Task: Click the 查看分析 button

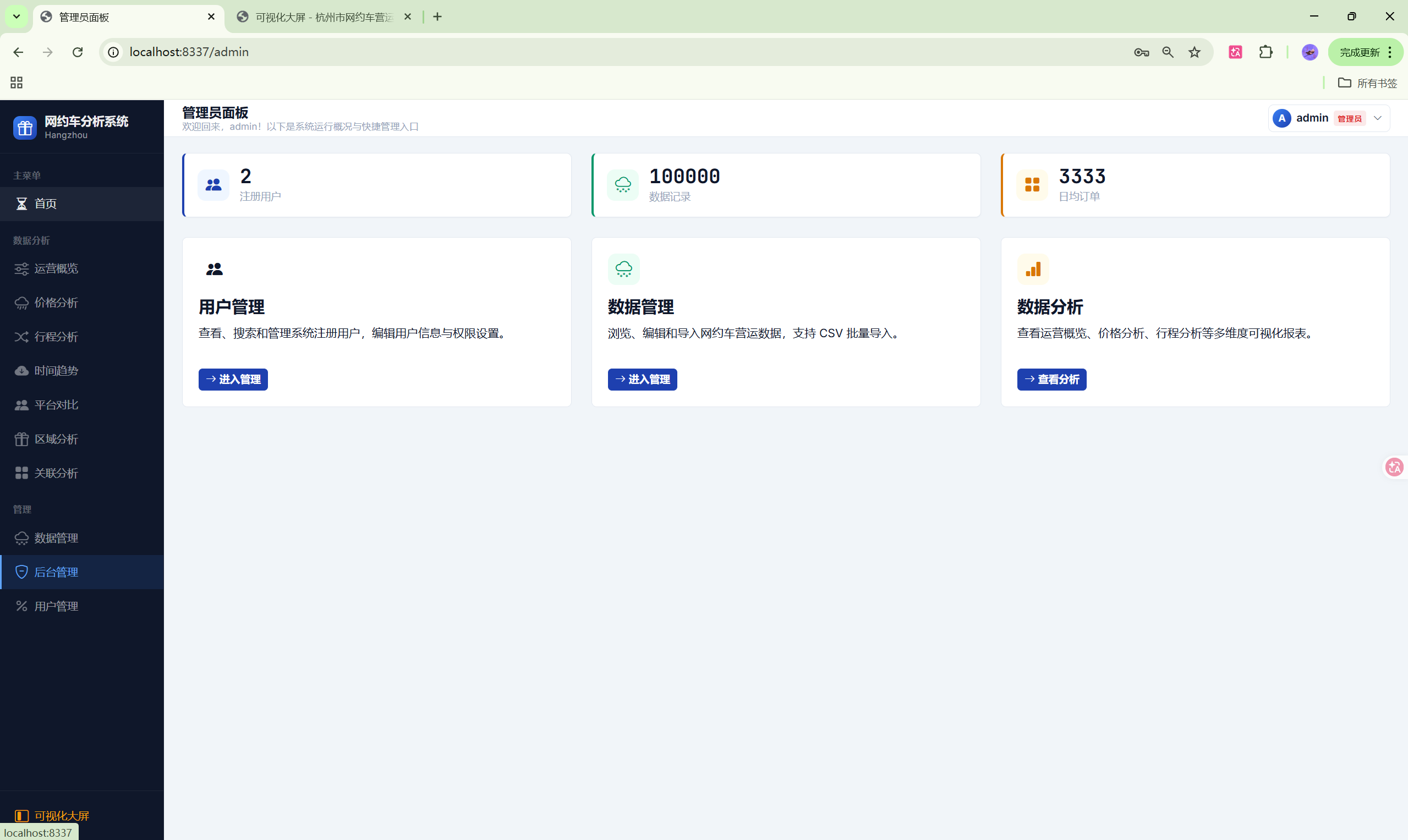Action: (1051, 379)
